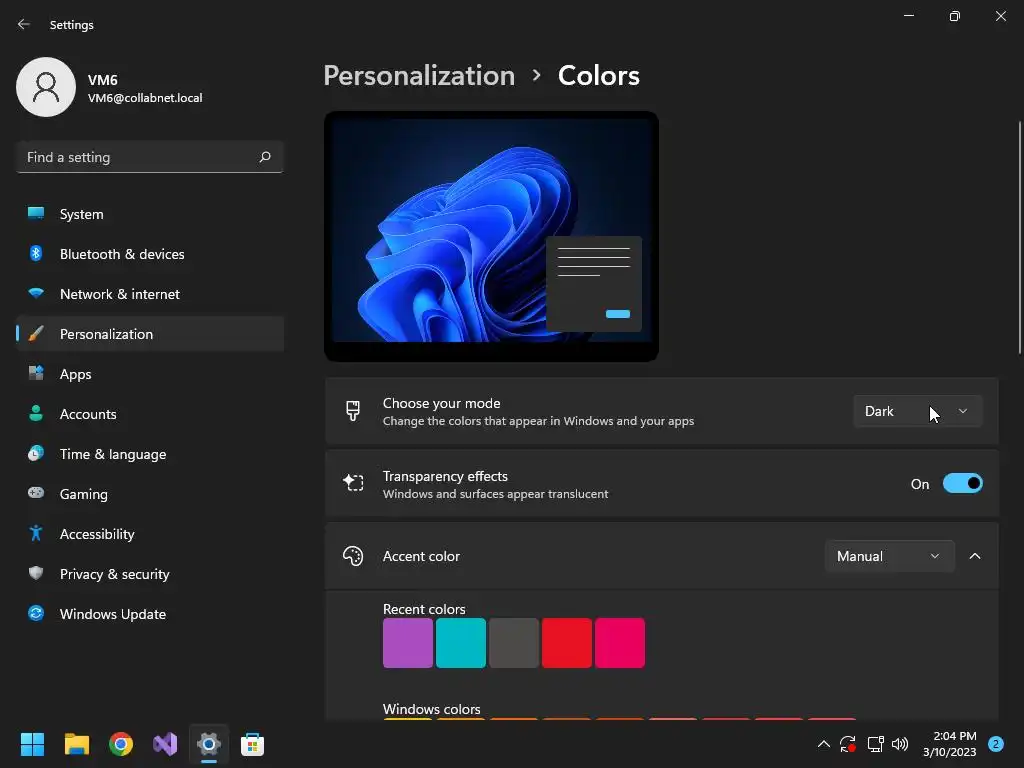The width and height of the screenshot is (1024, 768).
Task: Click the desktop theme preview image
Action: (491, 236)
